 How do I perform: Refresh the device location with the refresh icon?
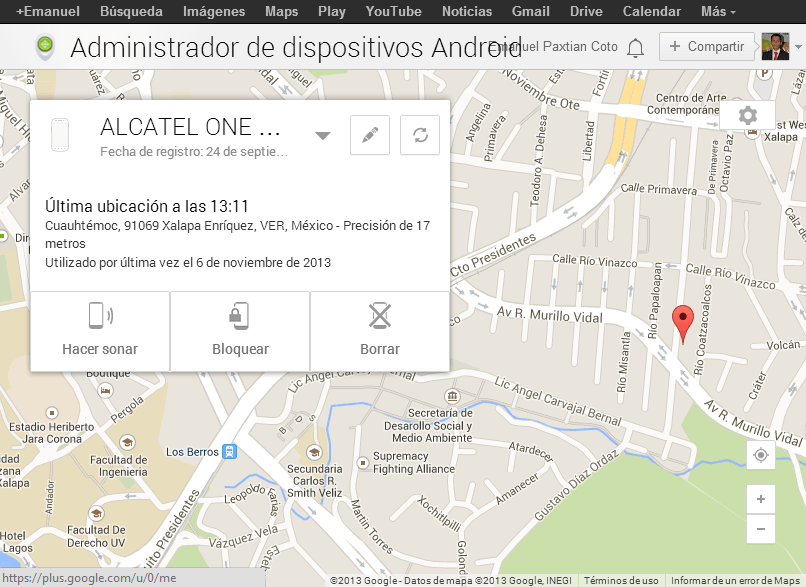pyautogui.click(x=419, y=135)
